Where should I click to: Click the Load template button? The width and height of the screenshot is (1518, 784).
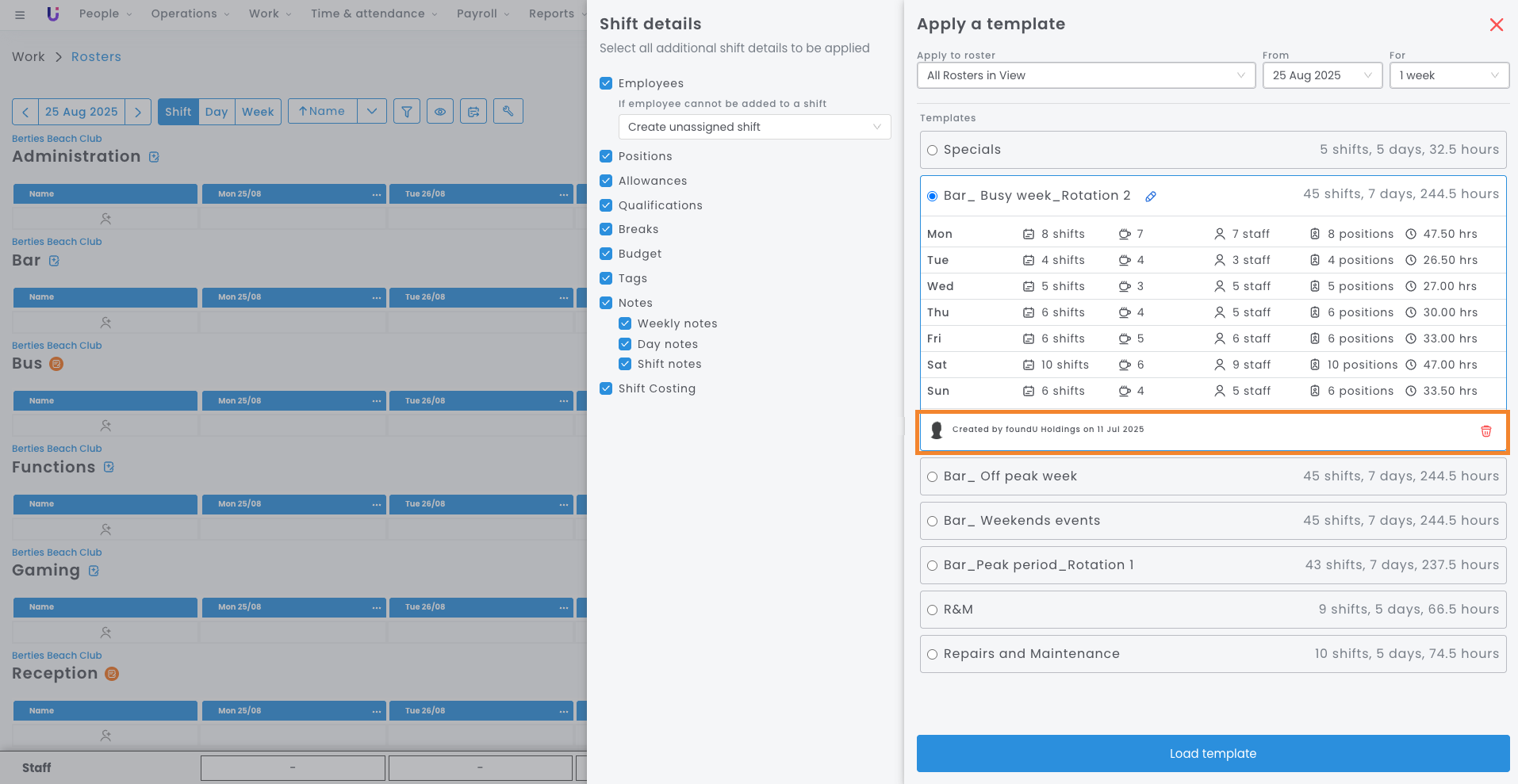tap(1212, 753)
